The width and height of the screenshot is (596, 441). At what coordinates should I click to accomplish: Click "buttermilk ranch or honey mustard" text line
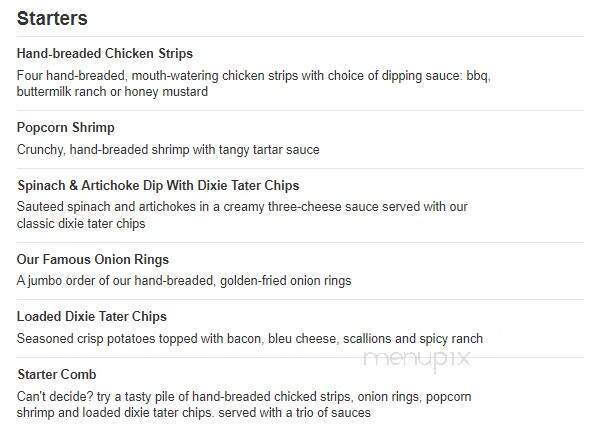(112, 92)
